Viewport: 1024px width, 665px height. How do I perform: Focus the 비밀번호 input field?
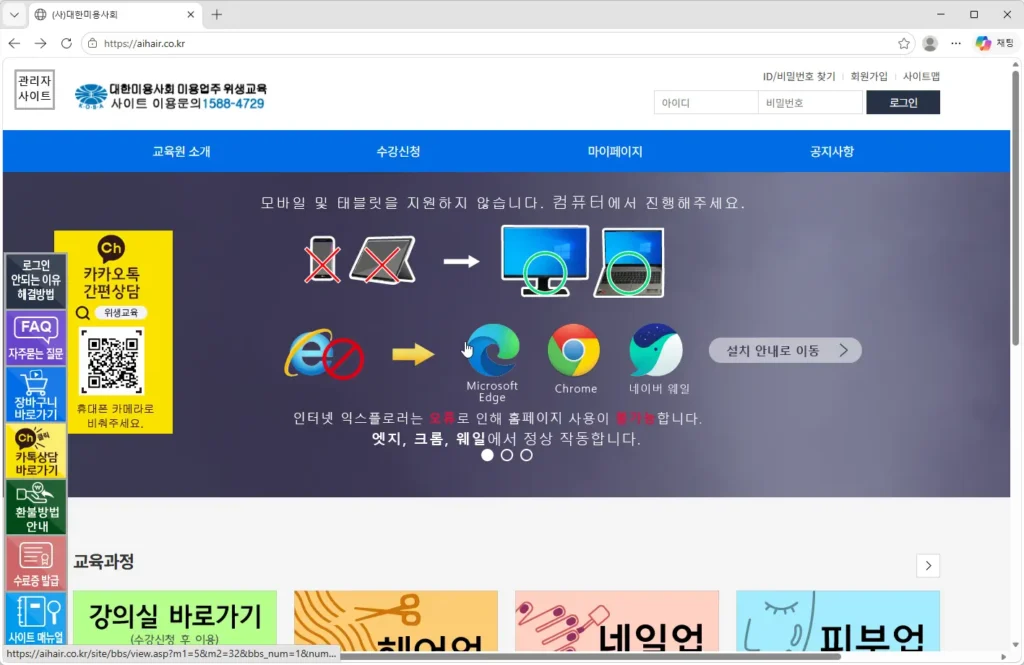(x=810, y=103)
